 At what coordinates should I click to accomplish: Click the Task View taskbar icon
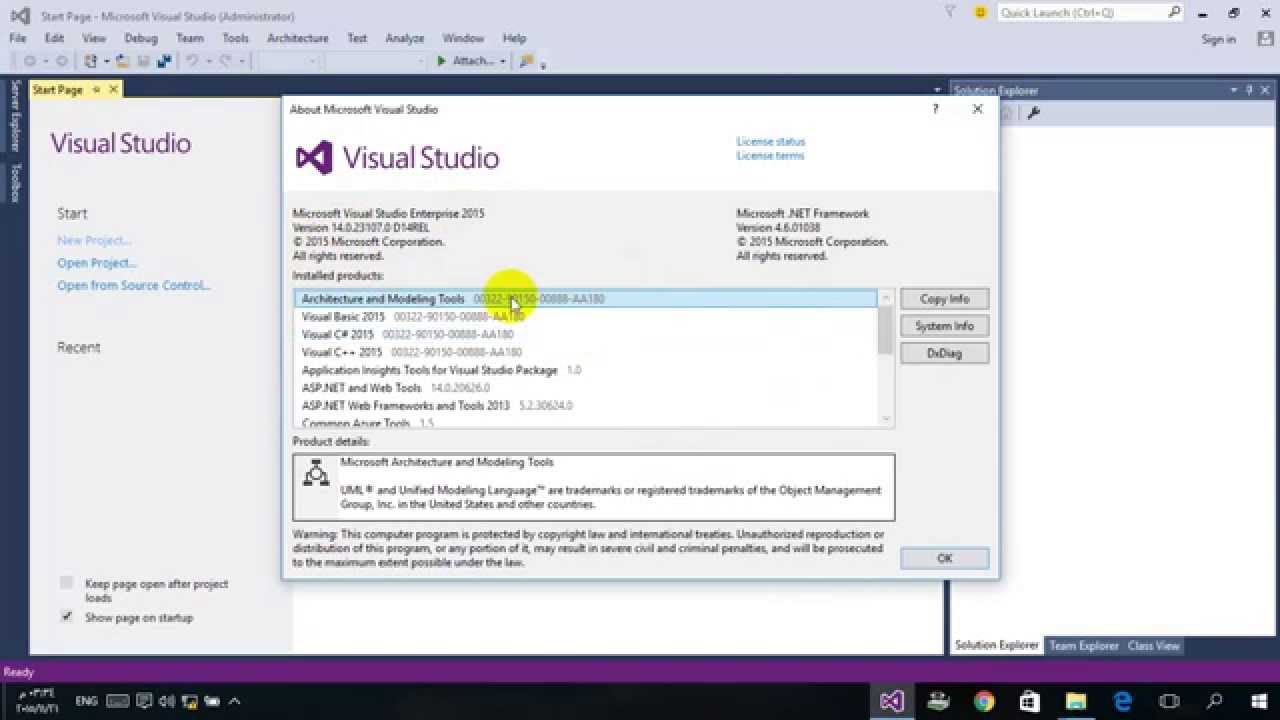click(x=1168, y=701)
